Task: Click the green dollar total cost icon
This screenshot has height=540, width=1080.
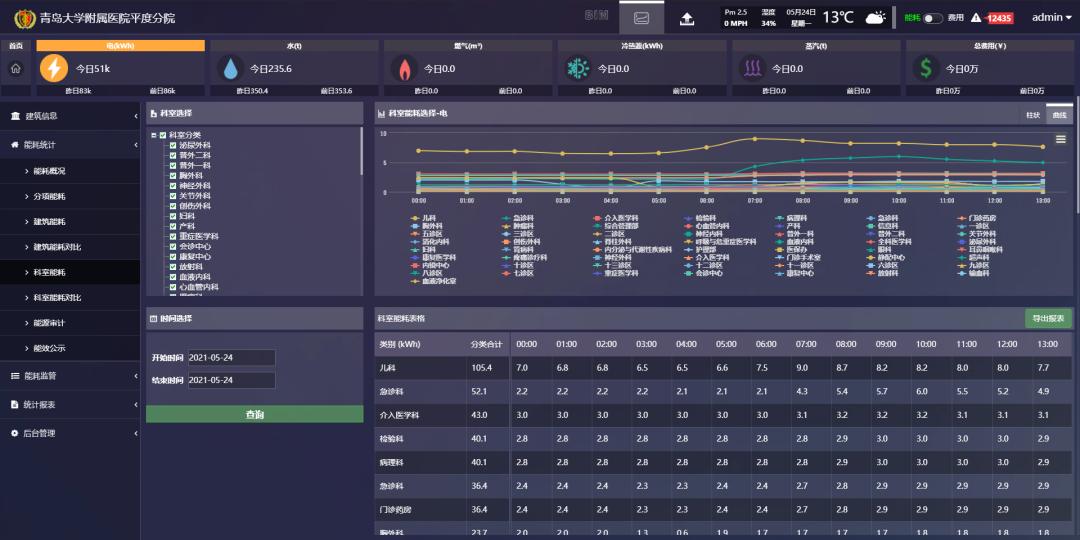Action: pos(925,68)
